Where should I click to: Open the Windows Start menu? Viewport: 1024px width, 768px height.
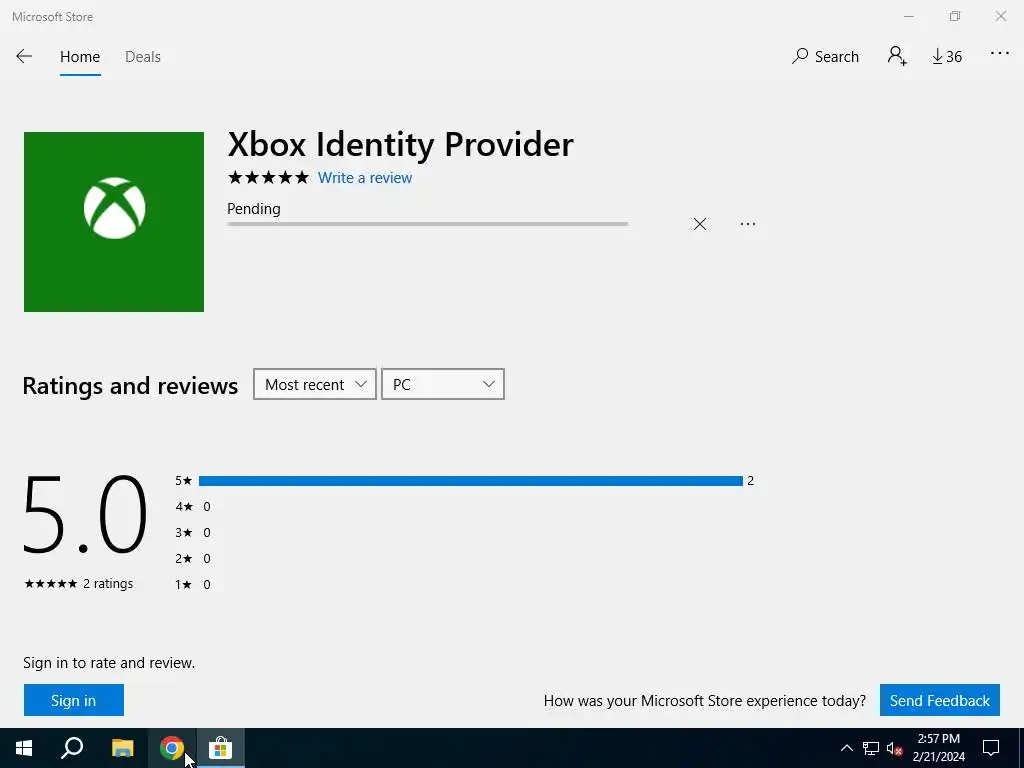(x=24, y=748)
